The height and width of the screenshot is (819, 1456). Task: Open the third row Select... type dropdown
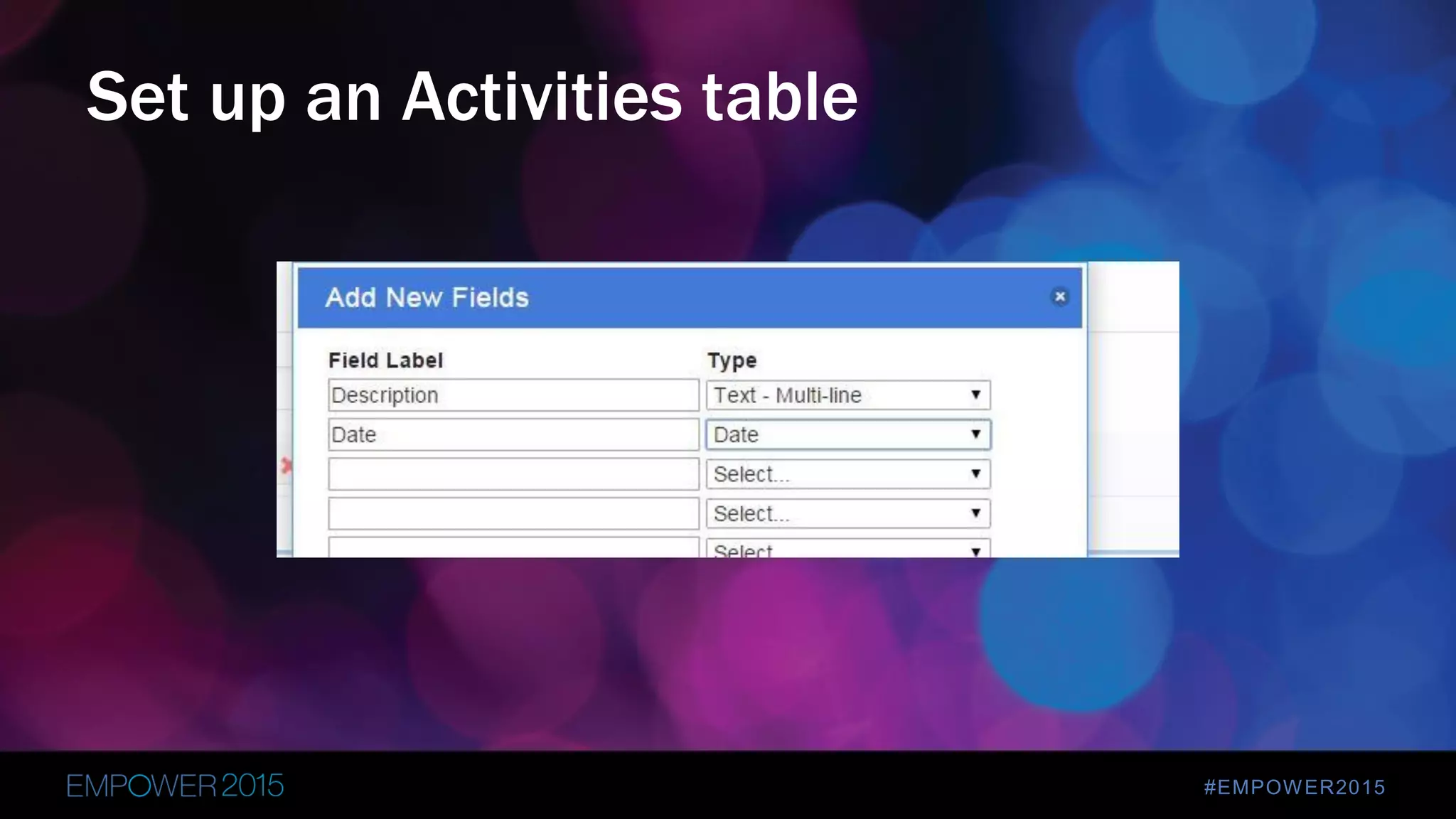pyautogui.click(x=848, y=474)
